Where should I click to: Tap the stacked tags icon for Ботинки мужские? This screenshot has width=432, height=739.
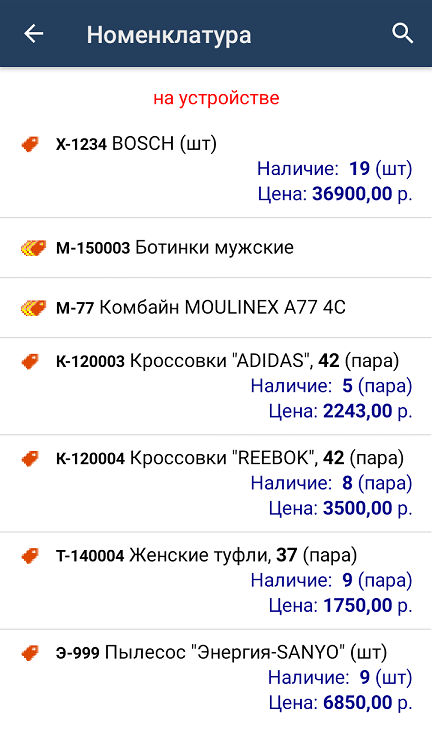coord(33,248)
